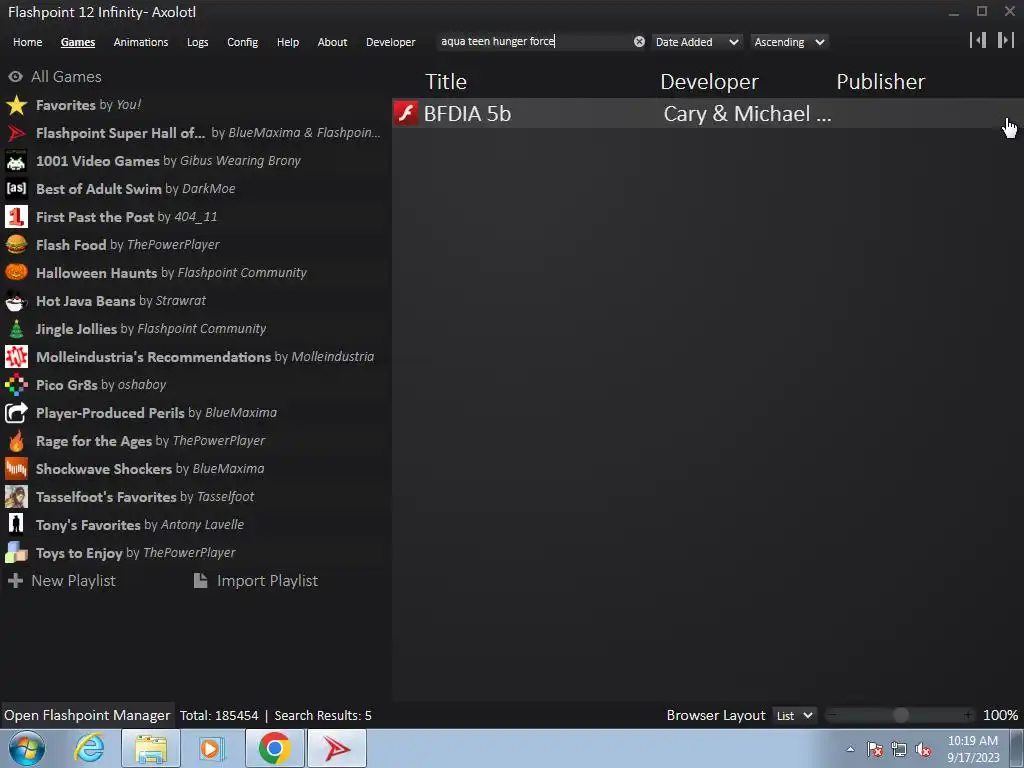This screenshot has height=768, width=1024.
Task: Open Windows Media Player from taskbar
Action: (x=212, y=748)
